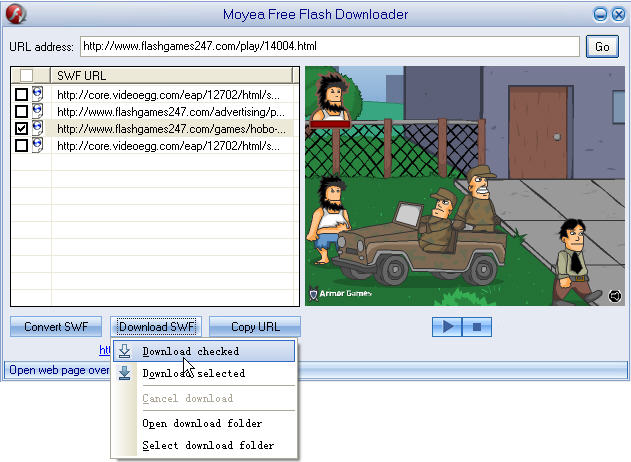Close the Moyea Flash Downloader window
631x462 pixels.
(x=618, y=15)
